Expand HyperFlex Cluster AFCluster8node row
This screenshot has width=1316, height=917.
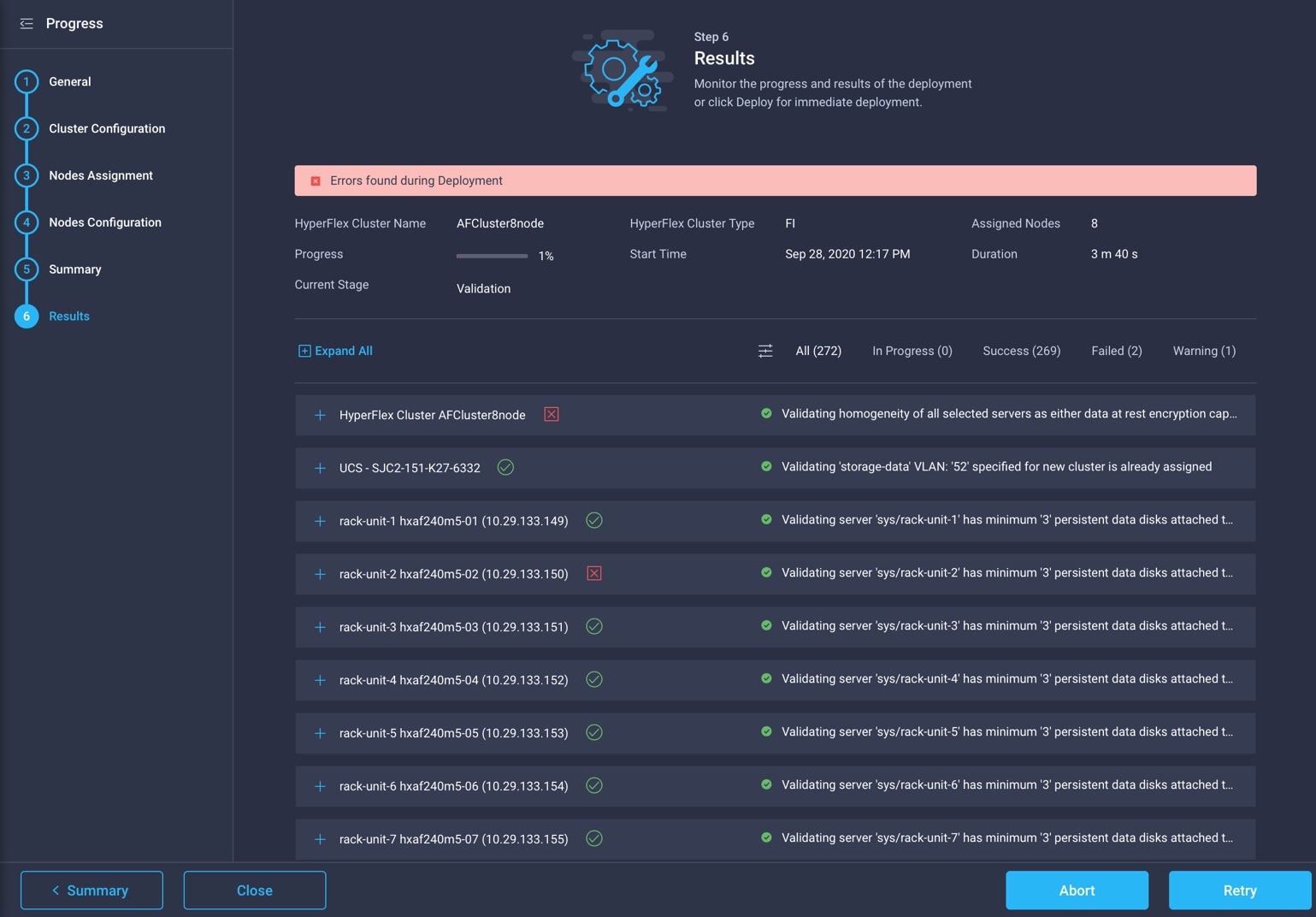(x=320, y=415)
